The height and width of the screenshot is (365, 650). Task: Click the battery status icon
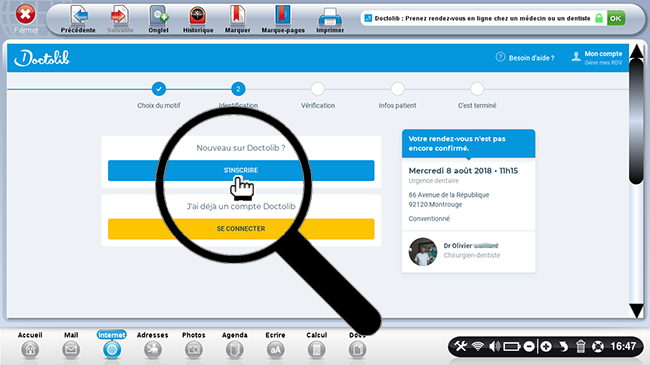click(512, 346)
